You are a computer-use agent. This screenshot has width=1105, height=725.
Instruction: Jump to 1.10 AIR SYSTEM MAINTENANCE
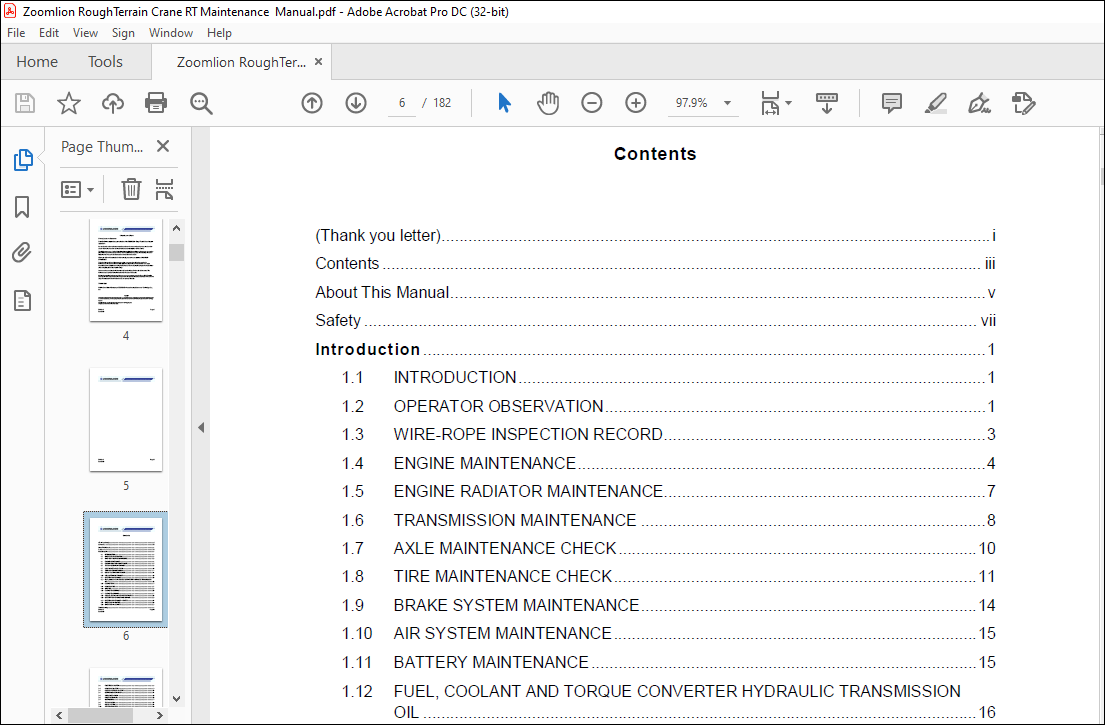(x=668, y=633)
